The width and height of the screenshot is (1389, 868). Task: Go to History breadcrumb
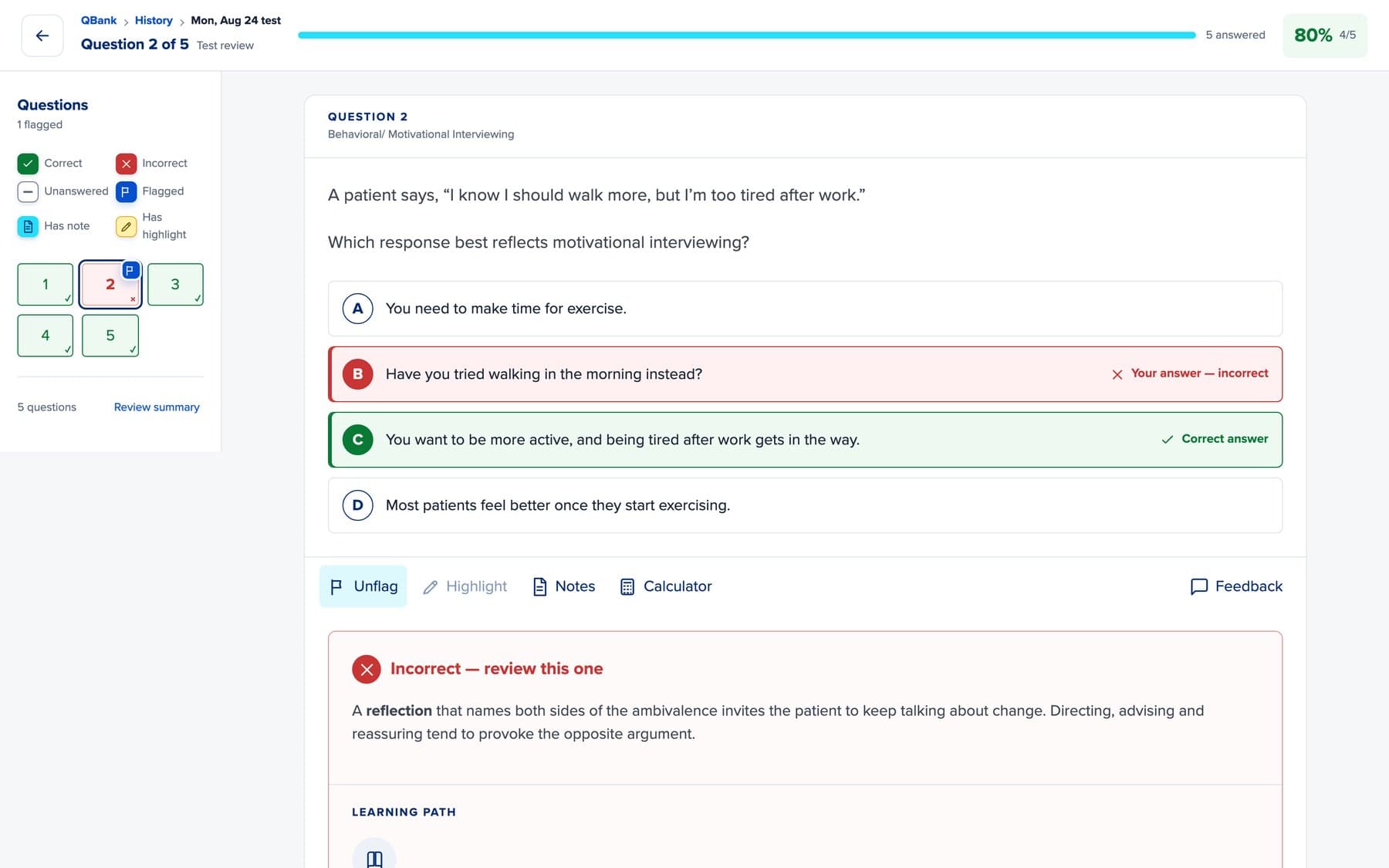pyautogui.click(x=154, y=20)
